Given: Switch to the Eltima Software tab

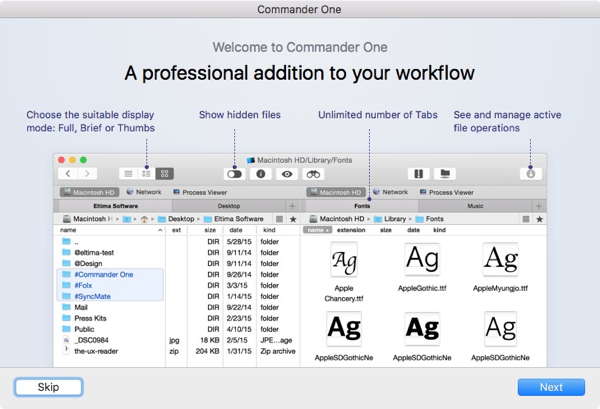Looking at the screenshot, I should [116, 206].
